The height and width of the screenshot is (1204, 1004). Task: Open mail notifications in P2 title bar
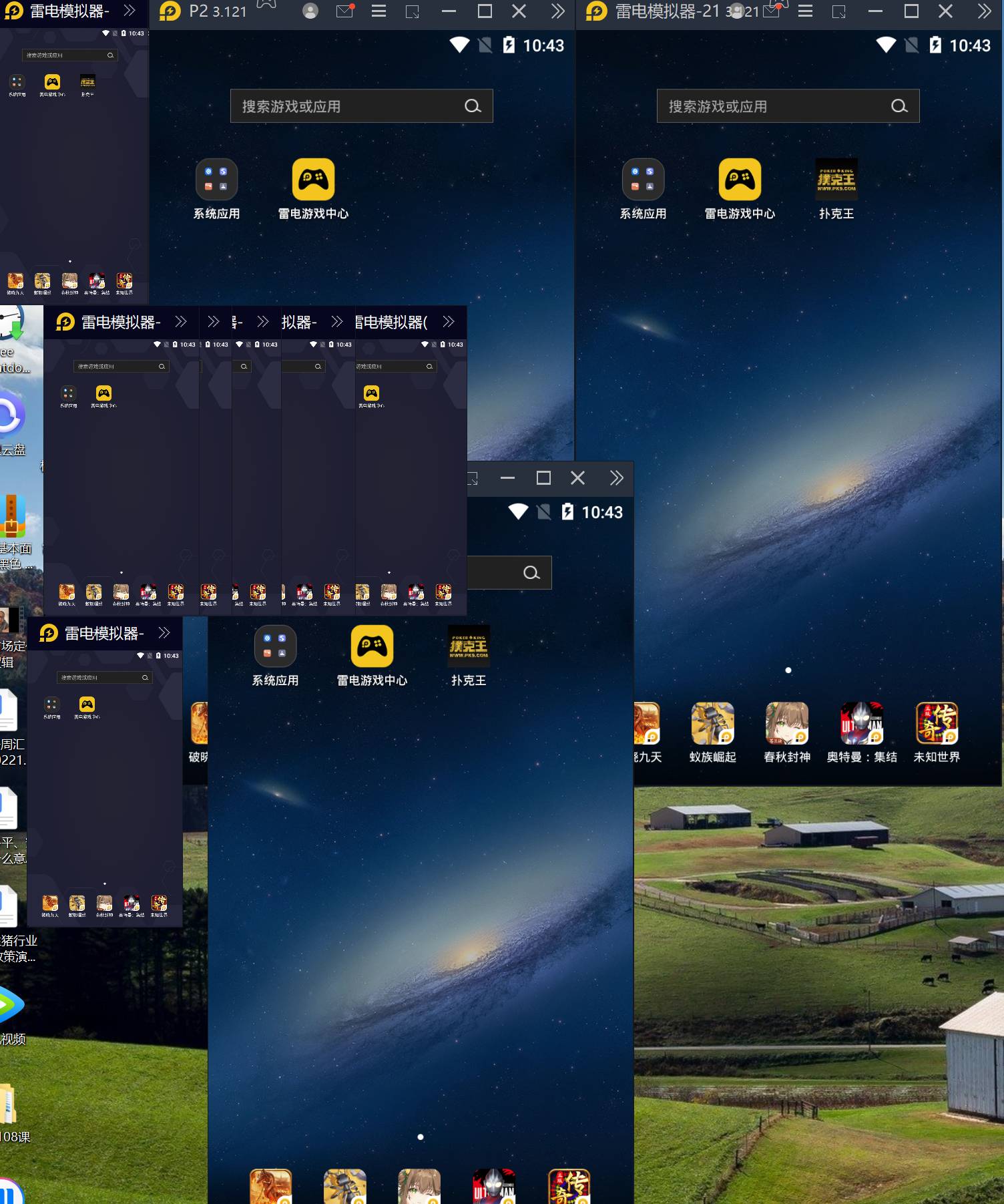345,11
